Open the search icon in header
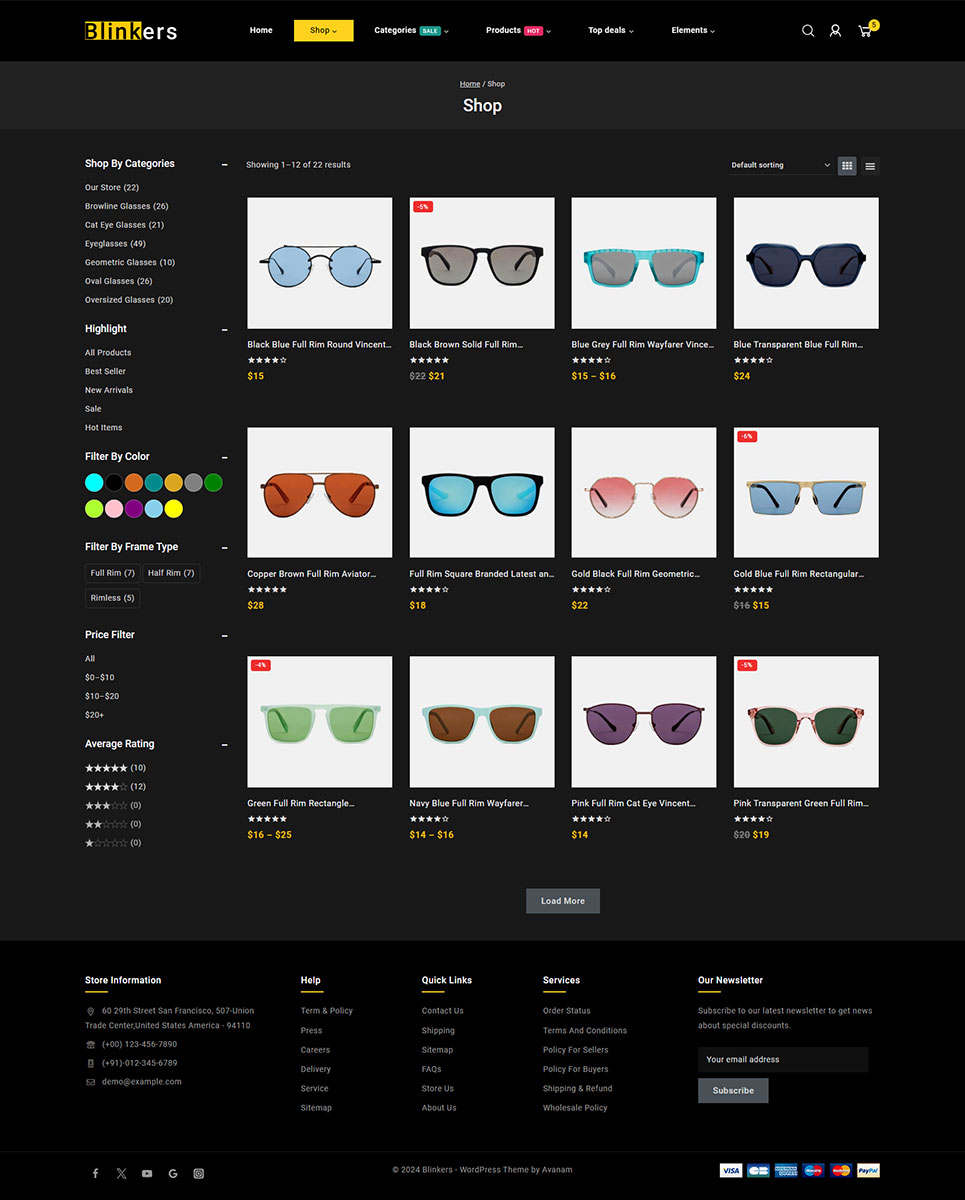The image size is (965, 1200). click(808, 31)
